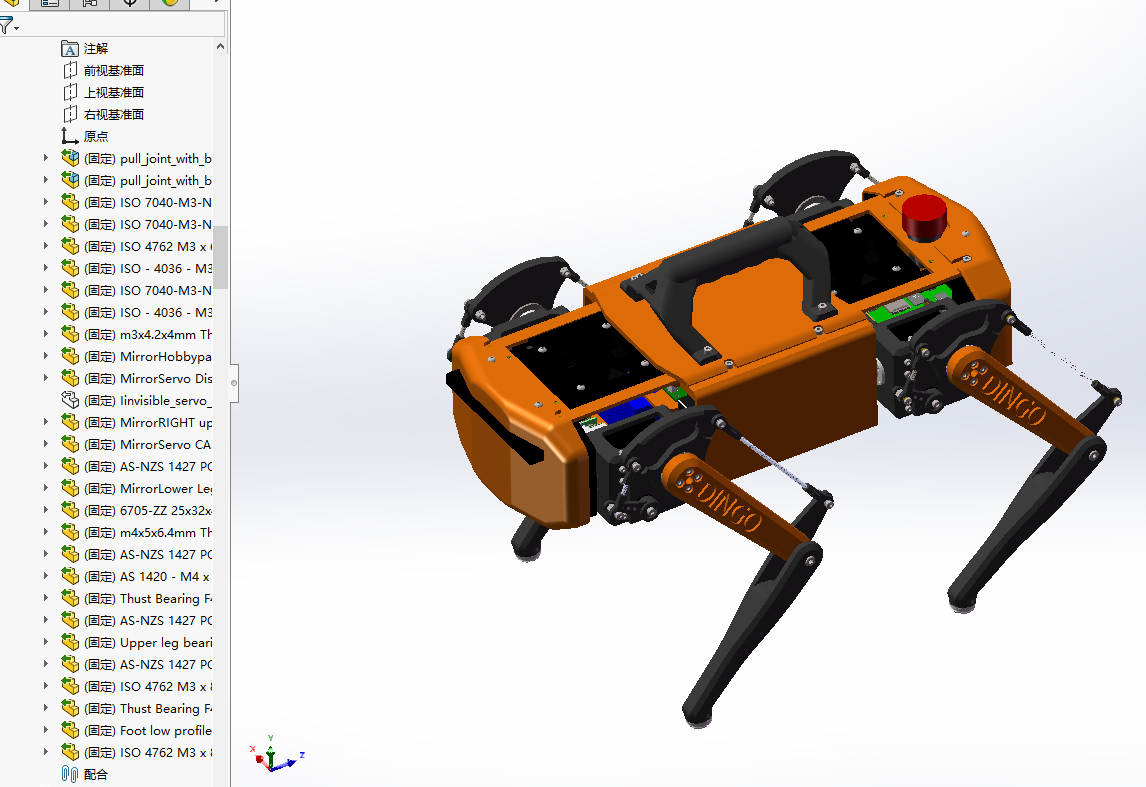The width and height of the screenshot is (1146, 787).
Task: Expand the MirrorHobbypa component node
Action: pos(45,356)
